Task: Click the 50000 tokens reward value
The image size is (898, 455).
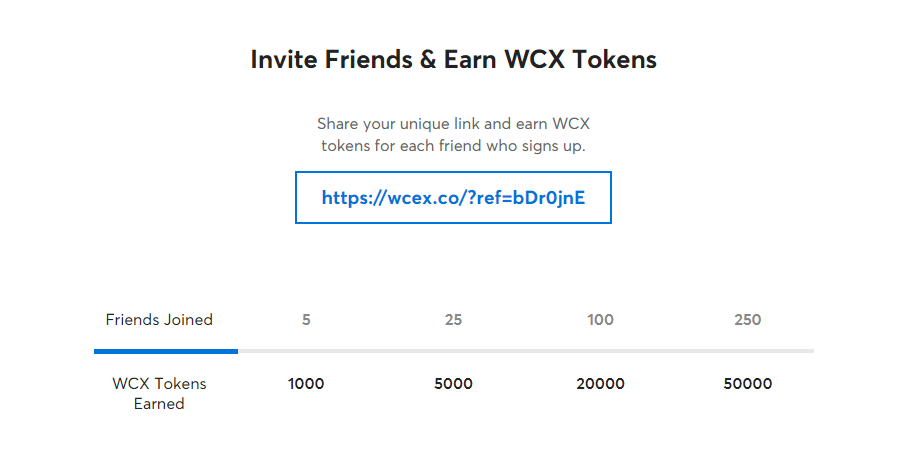Action: tap(747, 383)
